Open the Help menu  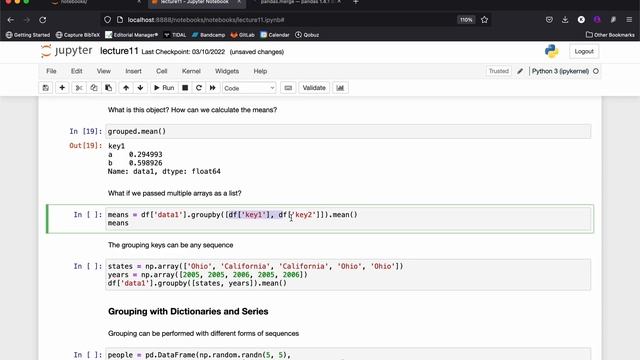(260, 71)
